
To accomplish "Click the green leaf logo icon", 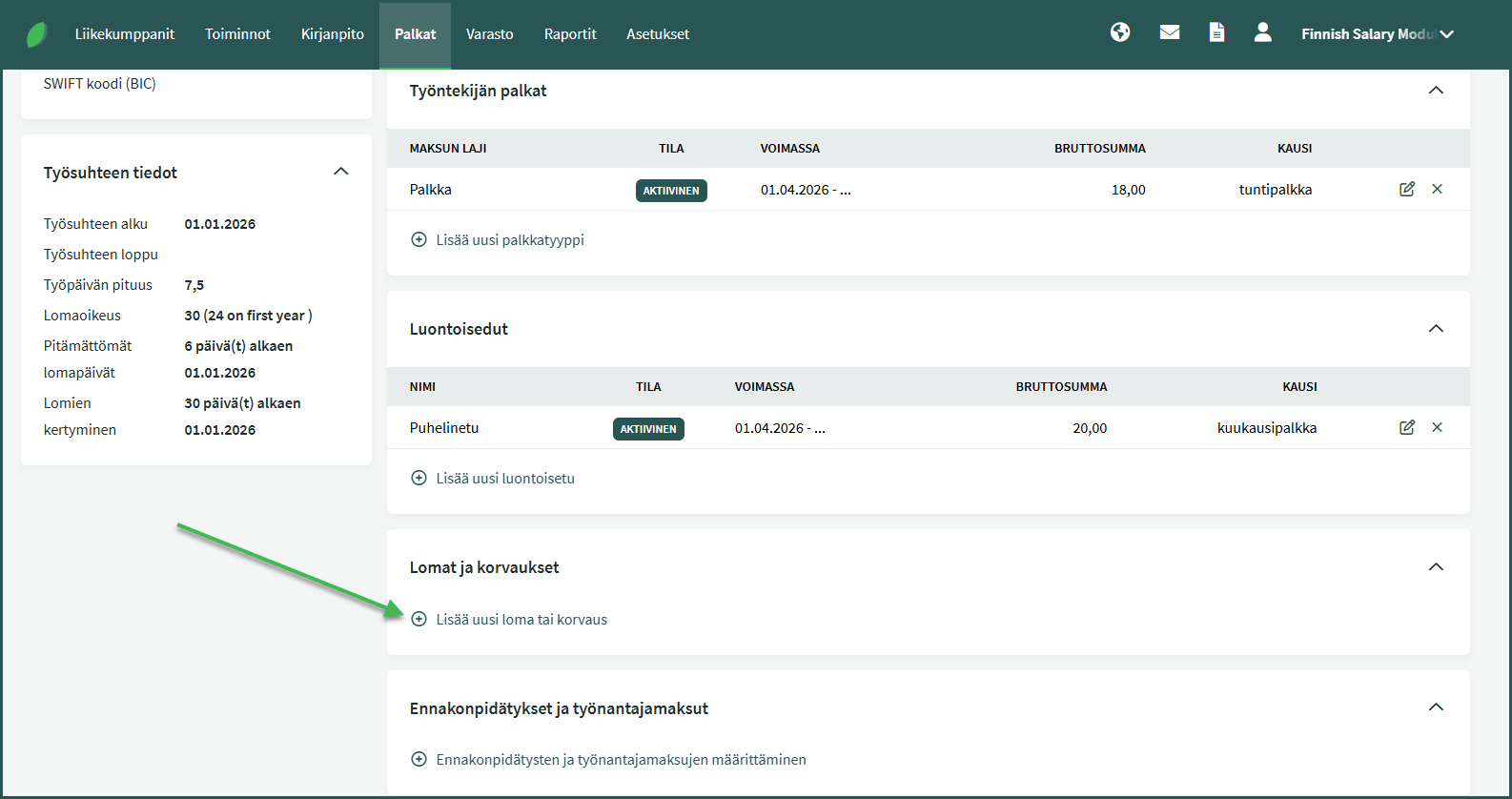I will (37, 34).
